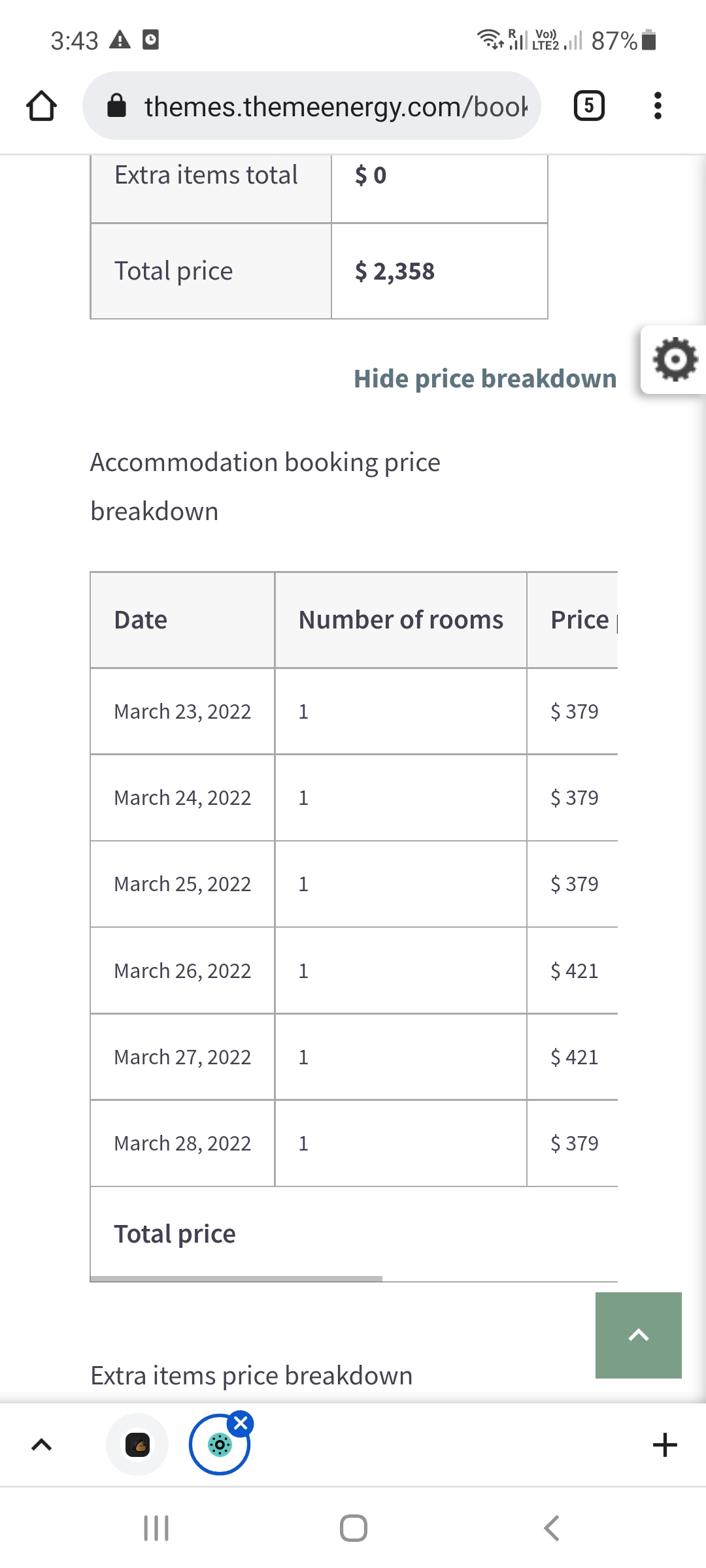Tap the Android home navigation button
Image resolution: width=706 pixels, height=1568 pixels.
[x=354, y=1528]
